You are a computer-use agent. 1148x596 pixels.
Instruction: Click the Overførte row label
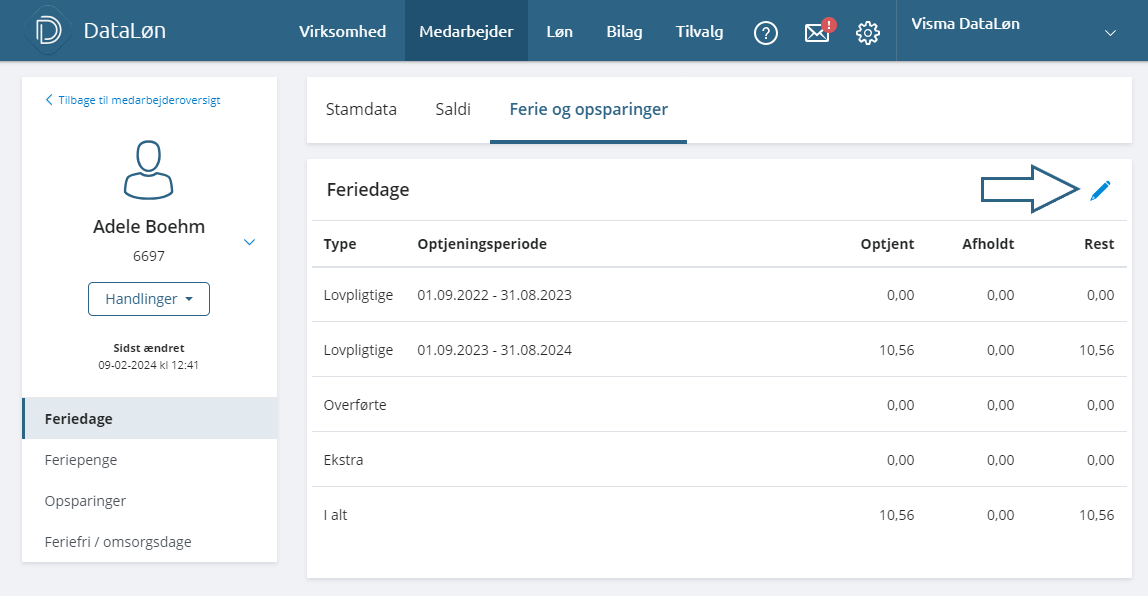354,405
